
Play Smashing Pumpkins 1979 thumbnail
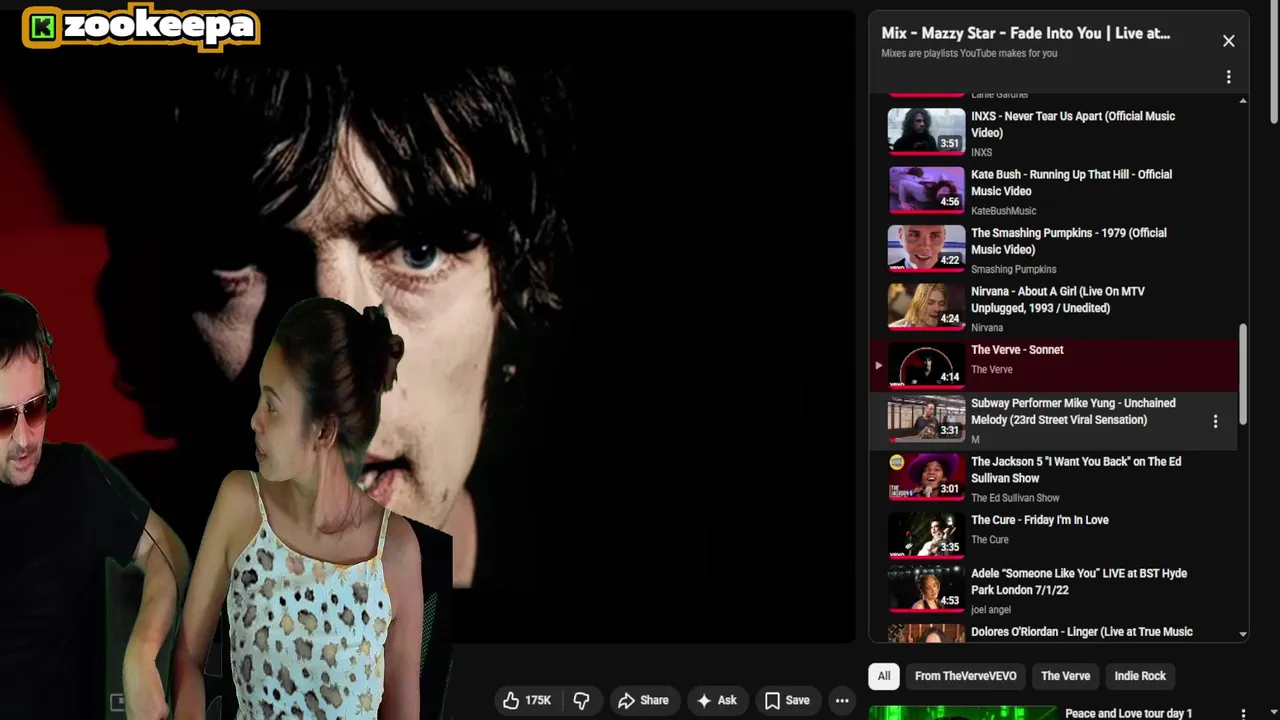pos(926,248)
